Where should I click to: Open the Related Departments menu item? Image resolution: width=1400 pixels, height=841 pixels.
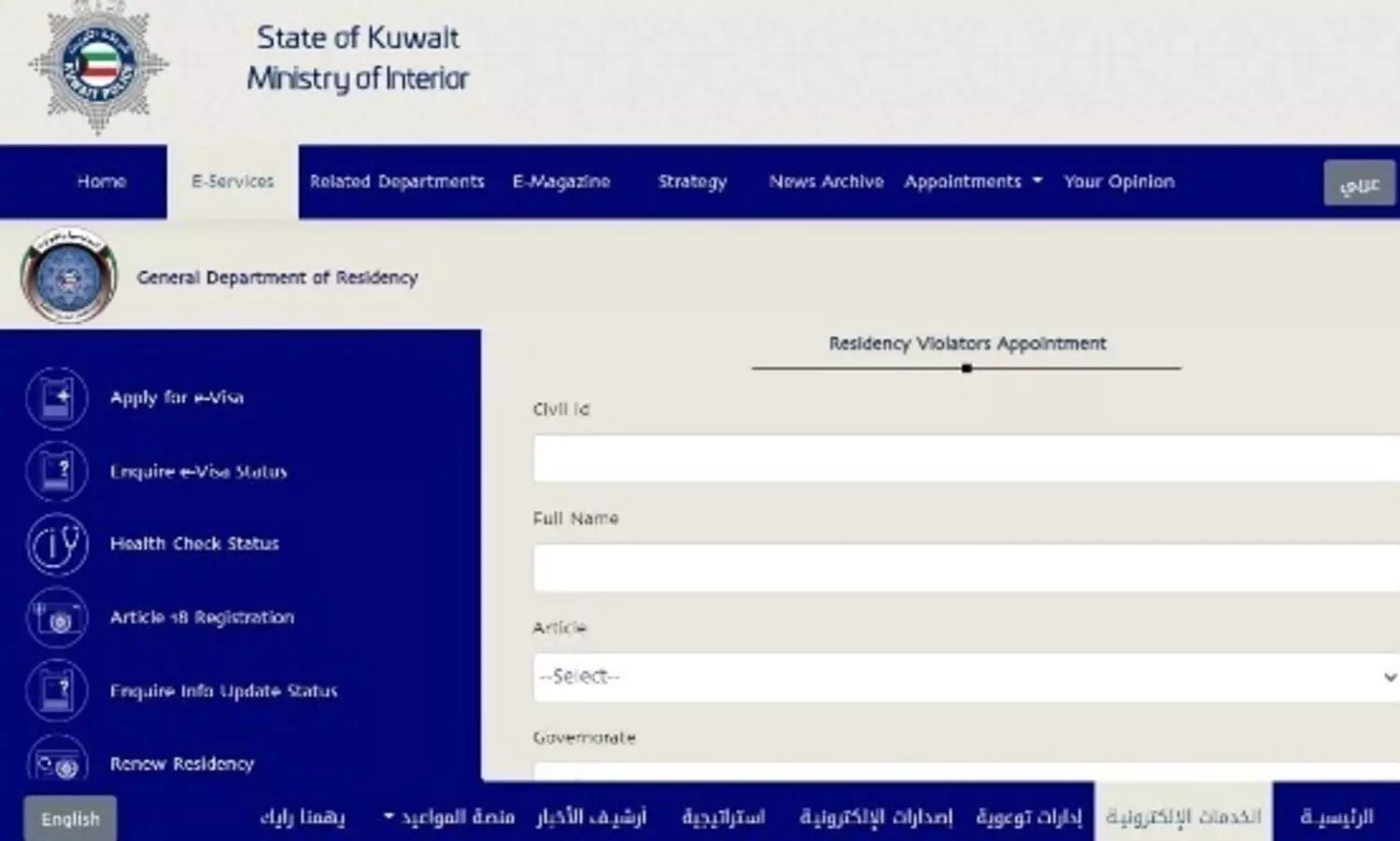tap(397, 181)
